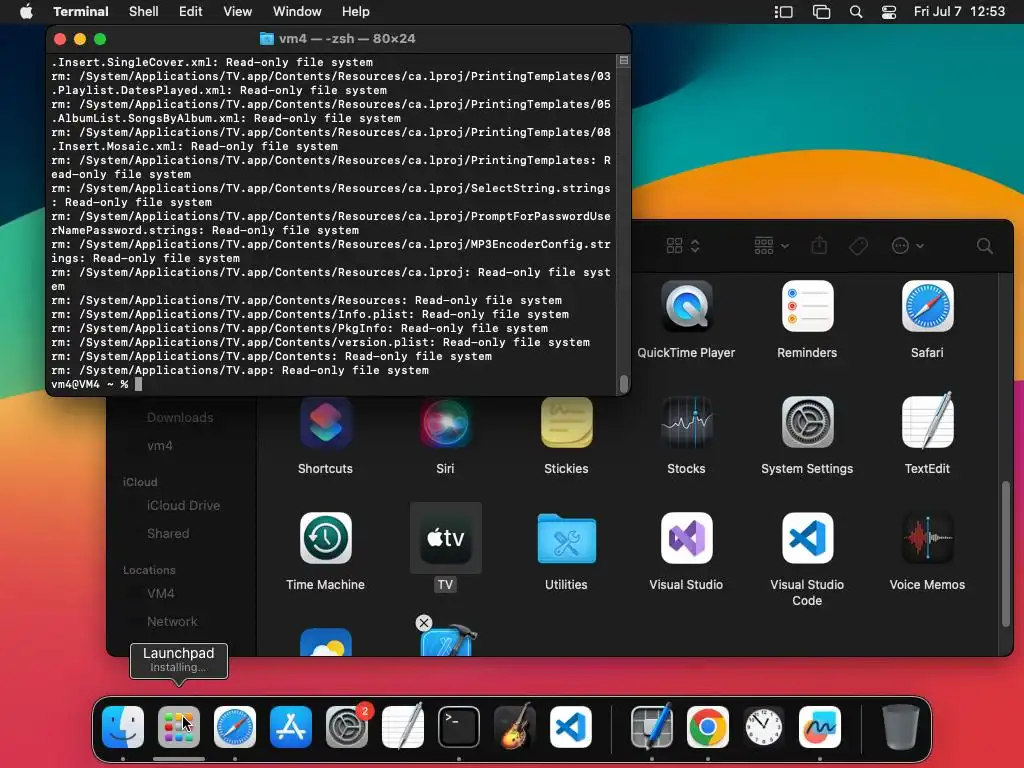
Task: Select the Time Machine app icon
Action: click(325, 538)
